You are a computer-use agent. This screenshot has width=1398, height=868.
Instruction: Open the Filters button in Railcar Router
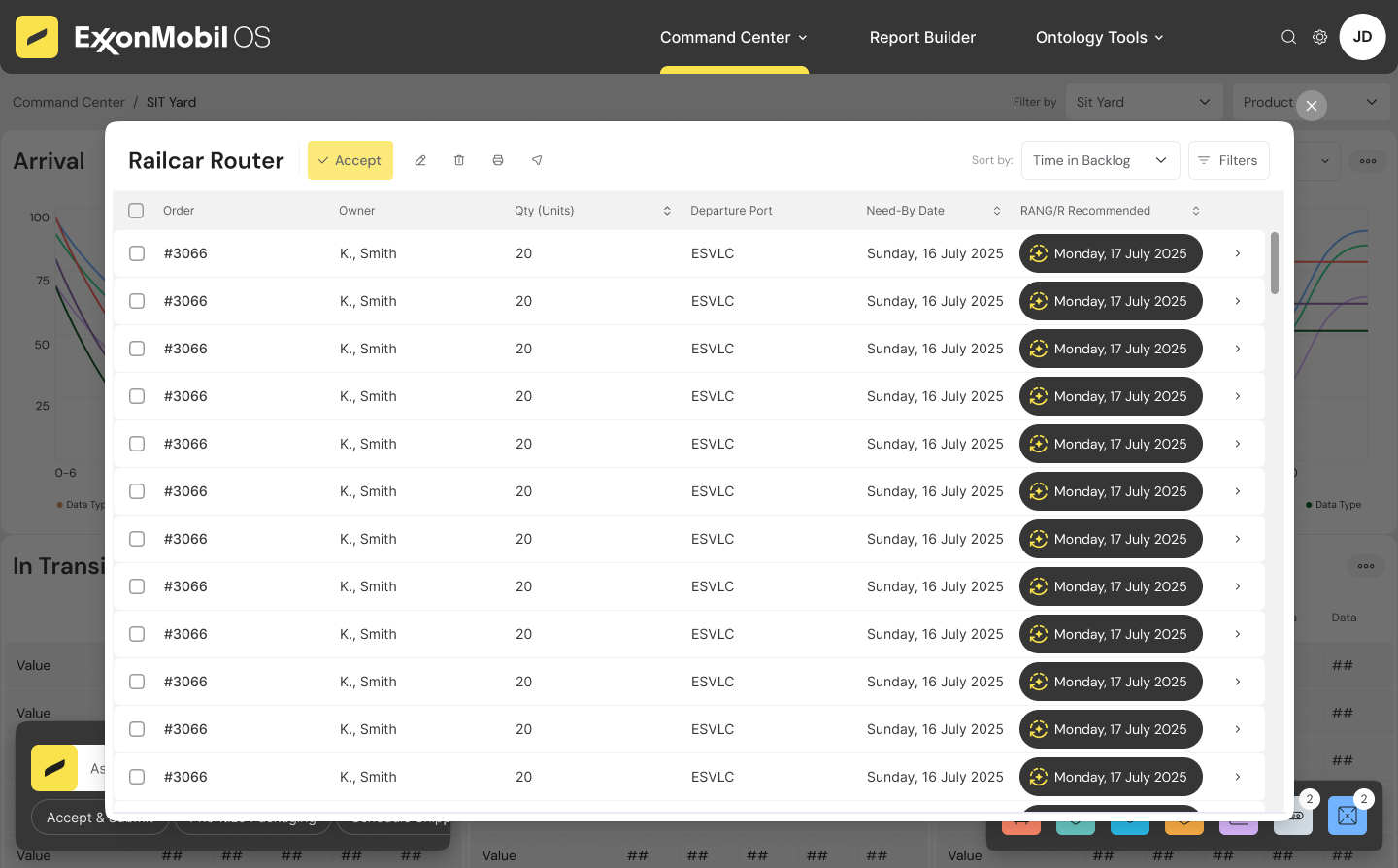1229,160
